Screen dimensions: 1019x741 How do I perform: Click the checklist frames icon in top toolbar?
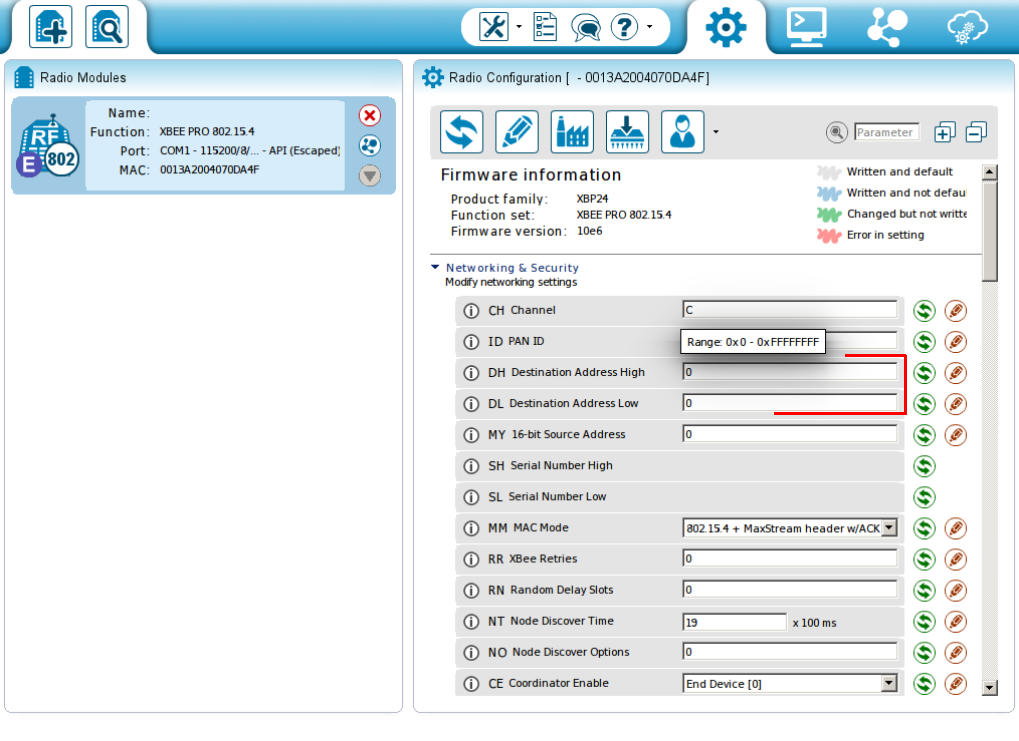(545, 27)
